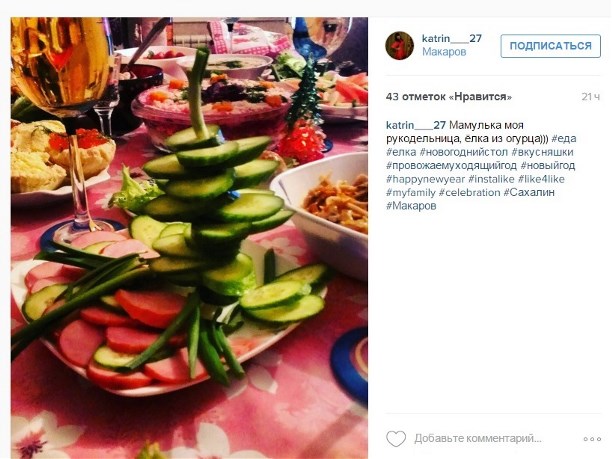
Task: Click the heart like icon
Action: (396, 439)
